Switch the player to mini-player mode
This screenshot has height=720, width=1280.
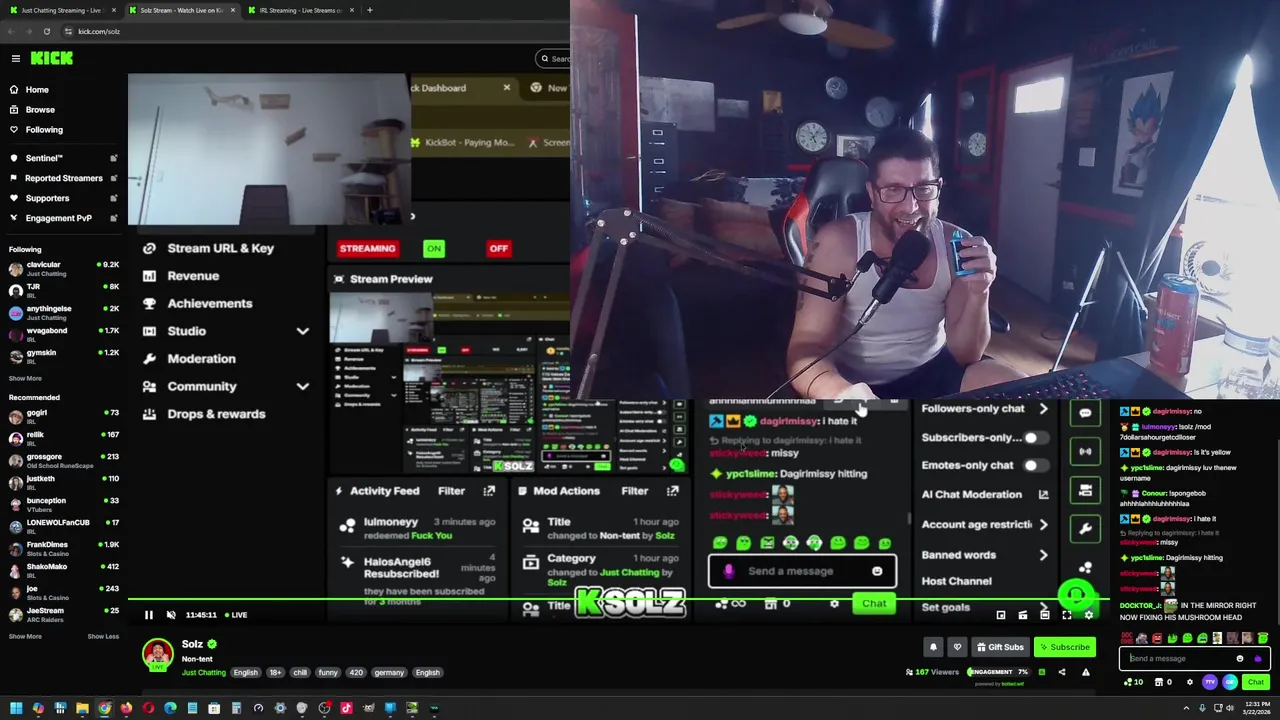coord(1001,615)
